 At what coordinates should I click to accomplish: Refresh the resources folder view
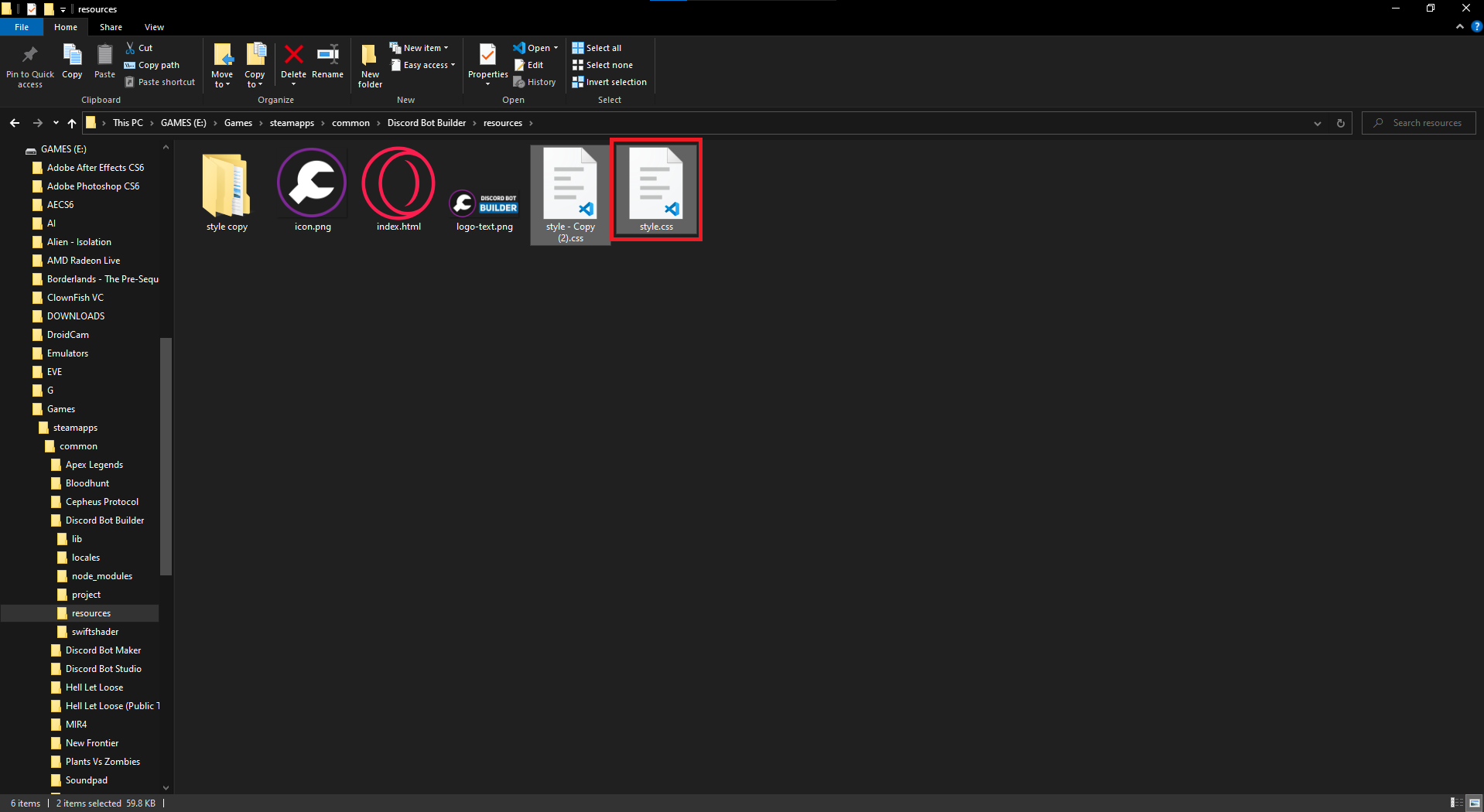pos(1340,123)
